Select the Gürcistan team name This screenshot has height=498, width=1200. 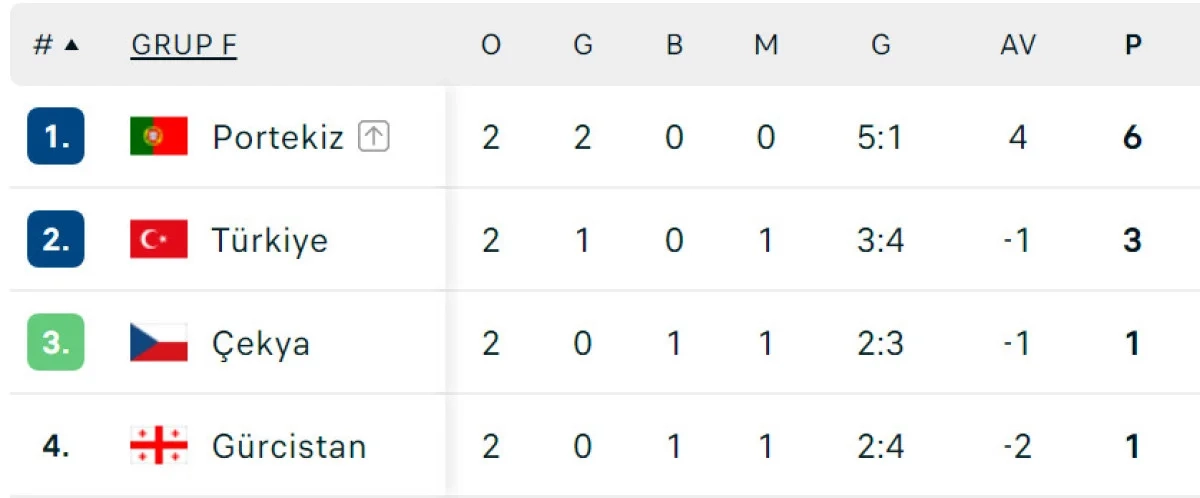pyautogui.click(x=289, y=446)
